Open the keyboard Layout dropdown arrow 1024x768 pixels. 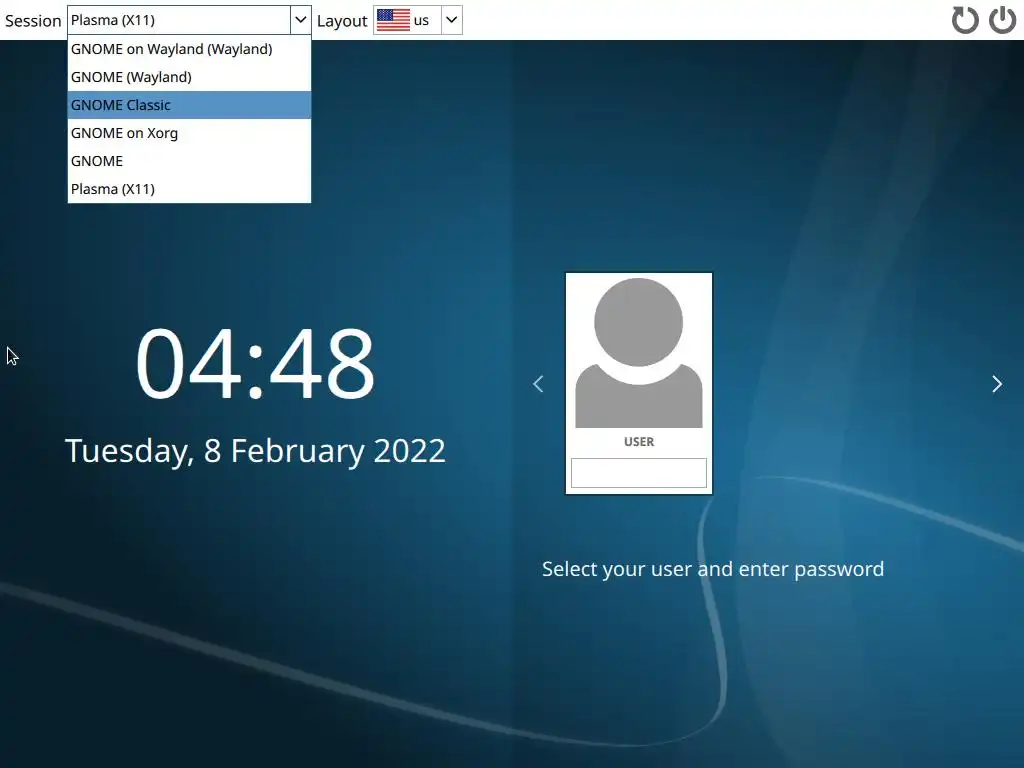point(451,20)
